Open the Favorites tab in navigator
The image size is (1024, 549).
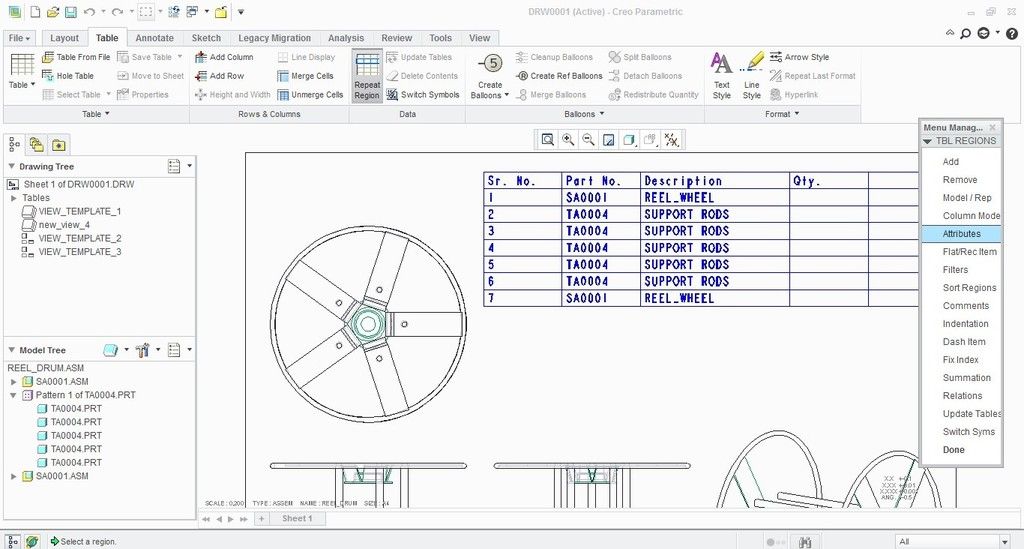(59, 145)
